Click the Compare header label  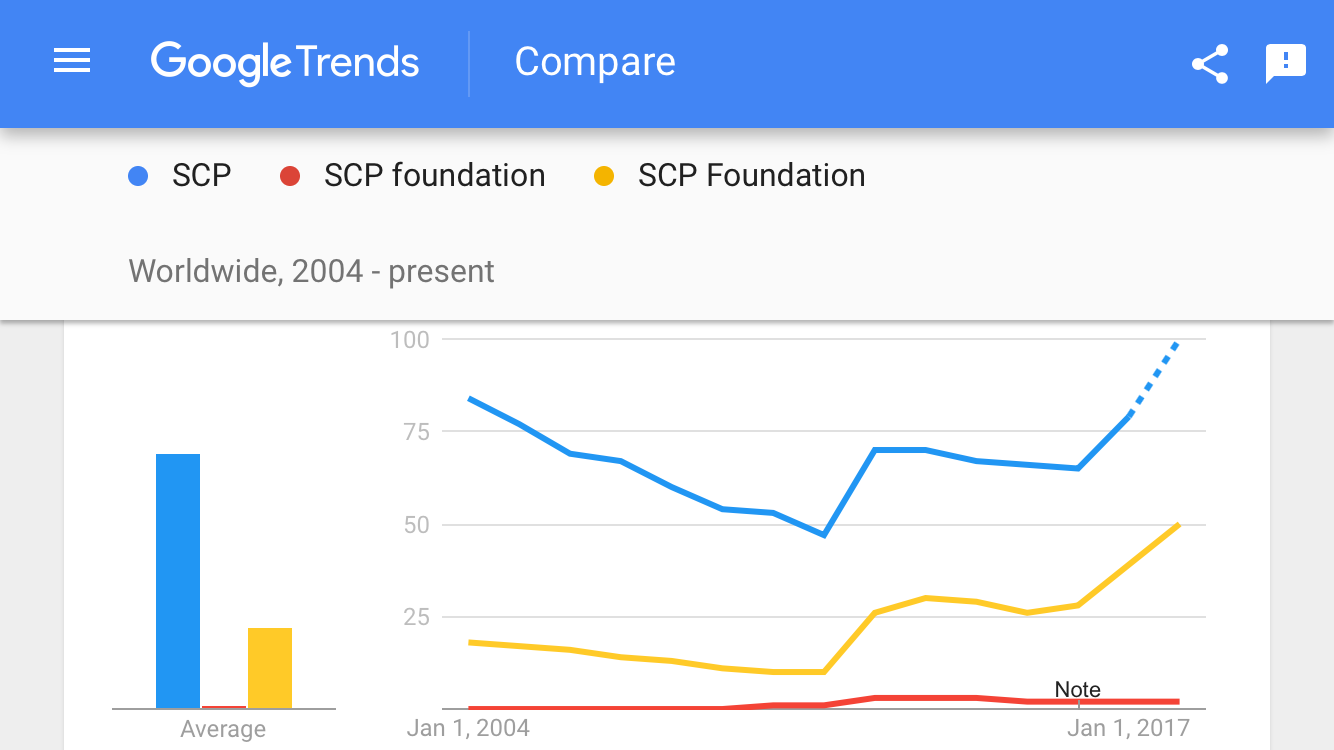point(595,62)
